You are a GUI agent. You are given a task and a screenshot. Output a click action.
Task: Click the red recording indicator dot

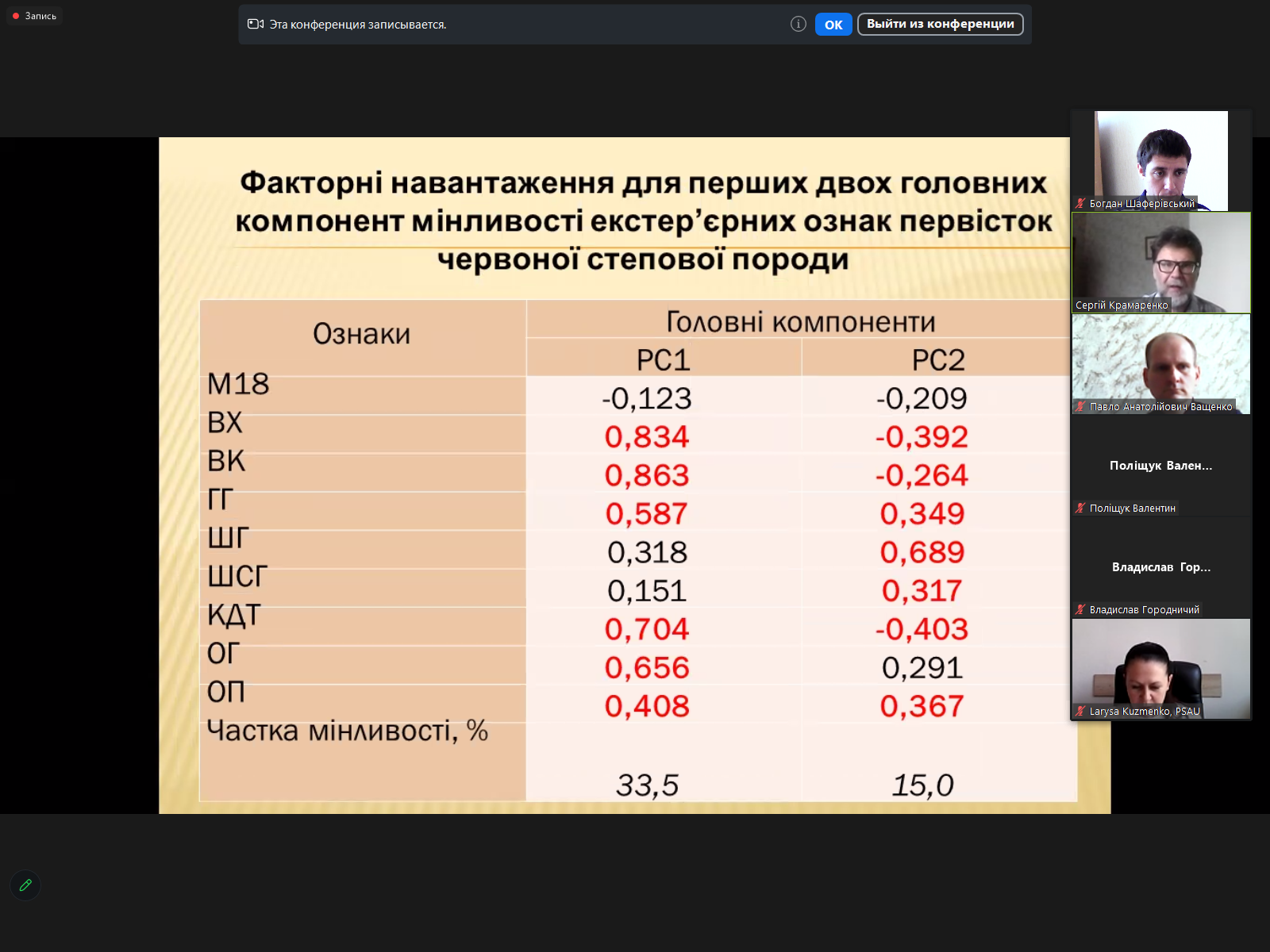point(16,16)
